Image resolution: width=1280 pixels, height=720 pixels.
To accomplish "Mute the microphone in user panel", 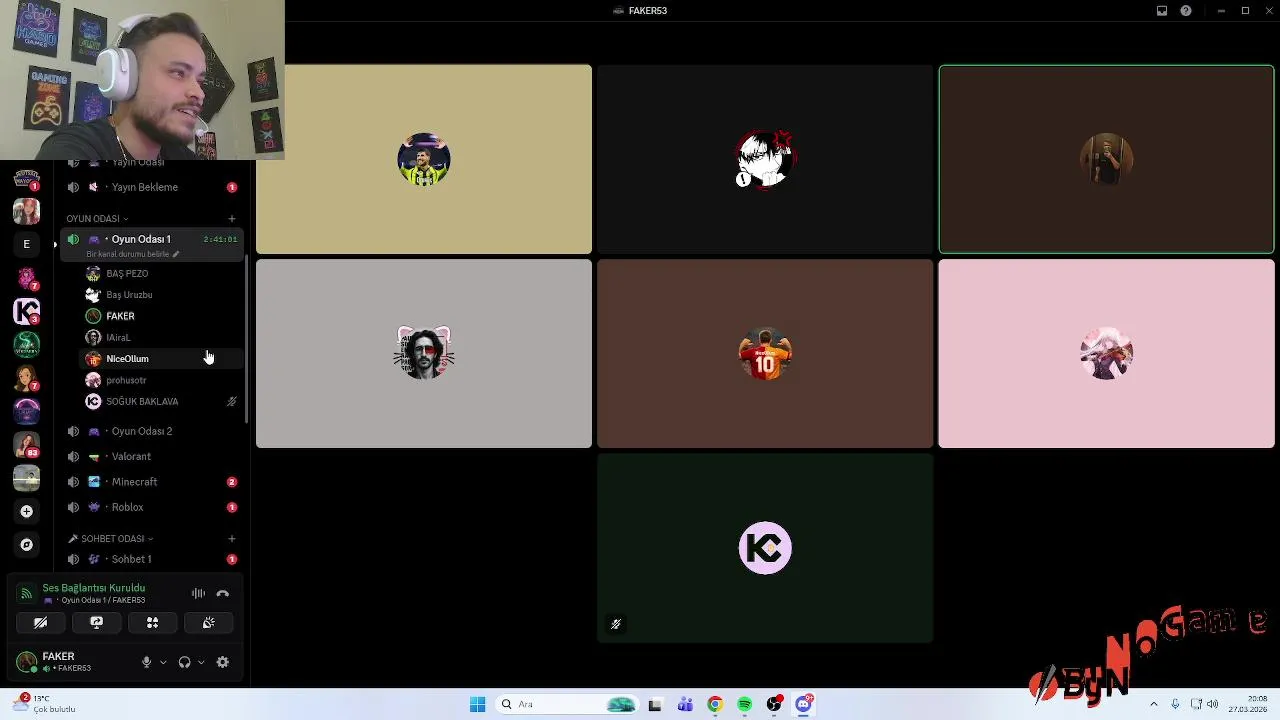I will tap(146, 662).
